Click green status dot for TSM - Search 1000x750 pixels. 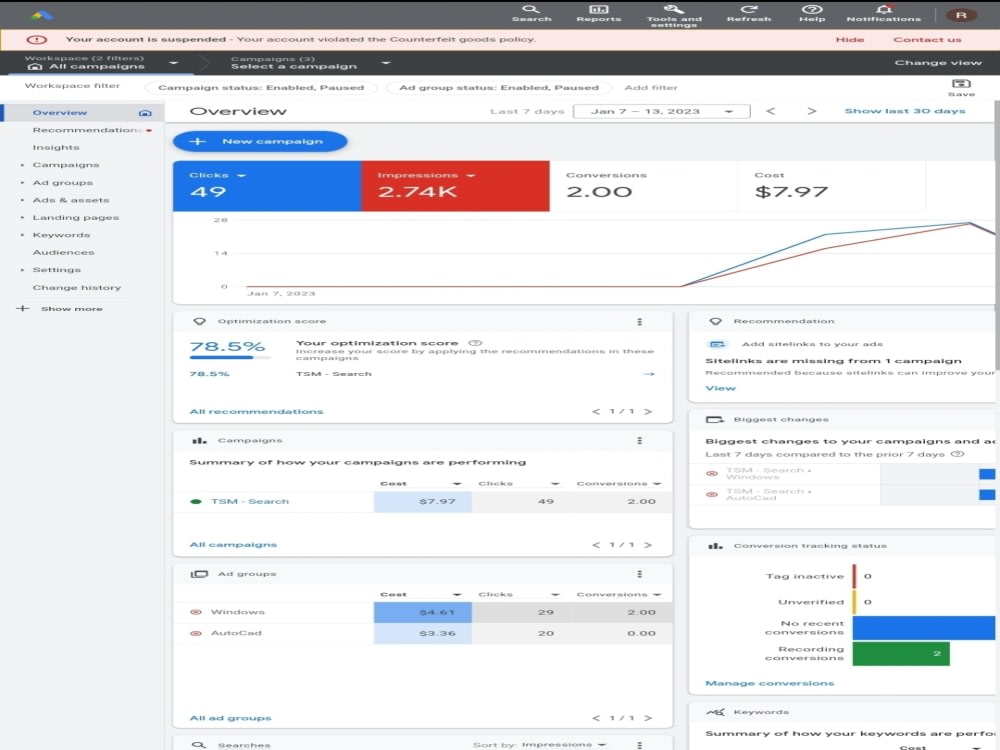coord(196,501)
